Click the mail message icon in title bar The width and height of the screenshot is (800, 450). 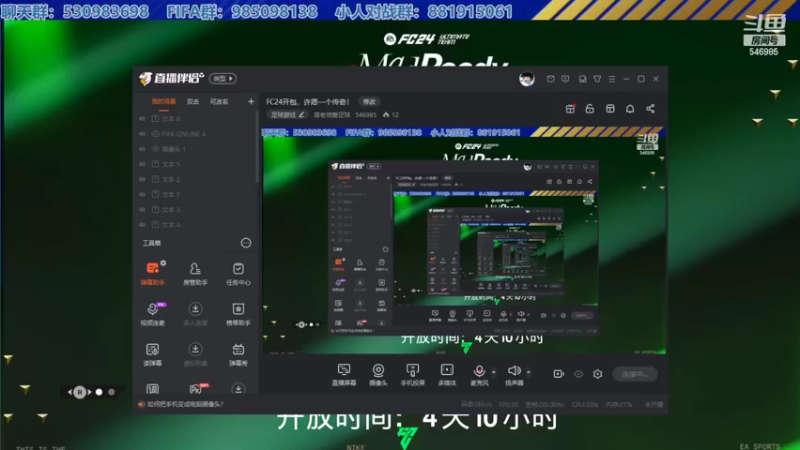551,79
